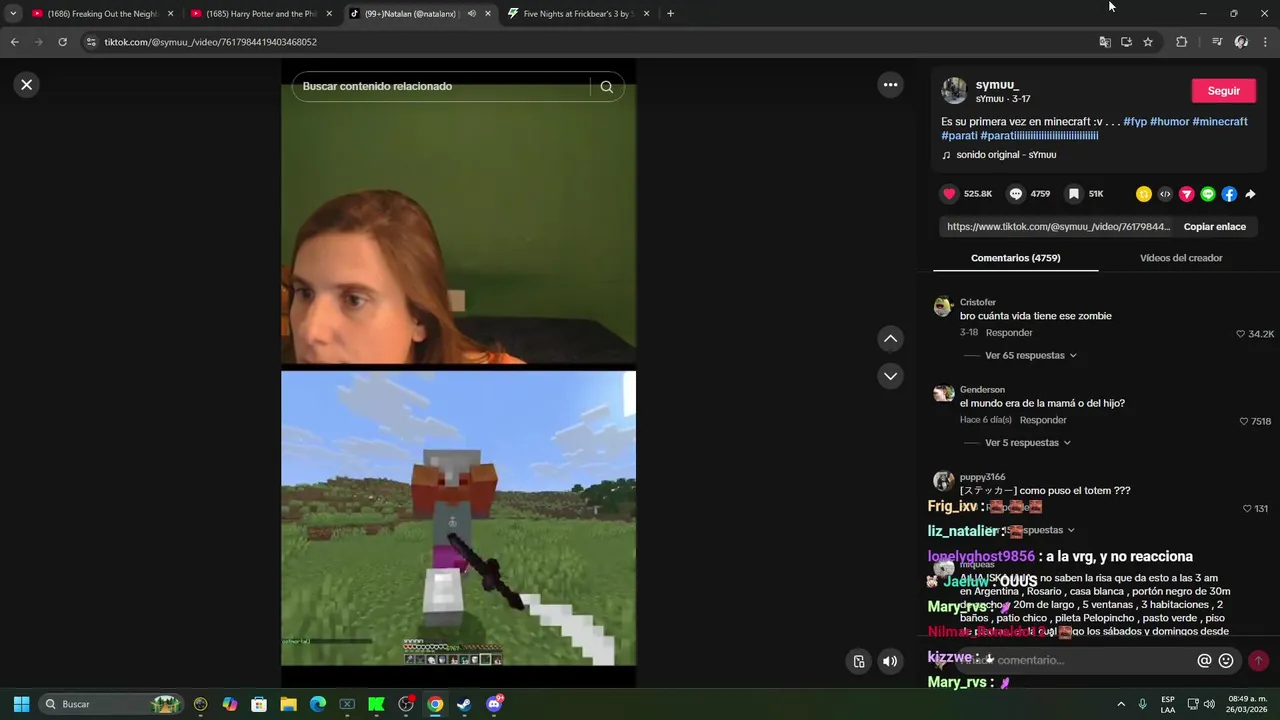This screenshot has width=1280, height=720.
Task: Open the Chrome three-dot menu
Action: point(1265,42)
